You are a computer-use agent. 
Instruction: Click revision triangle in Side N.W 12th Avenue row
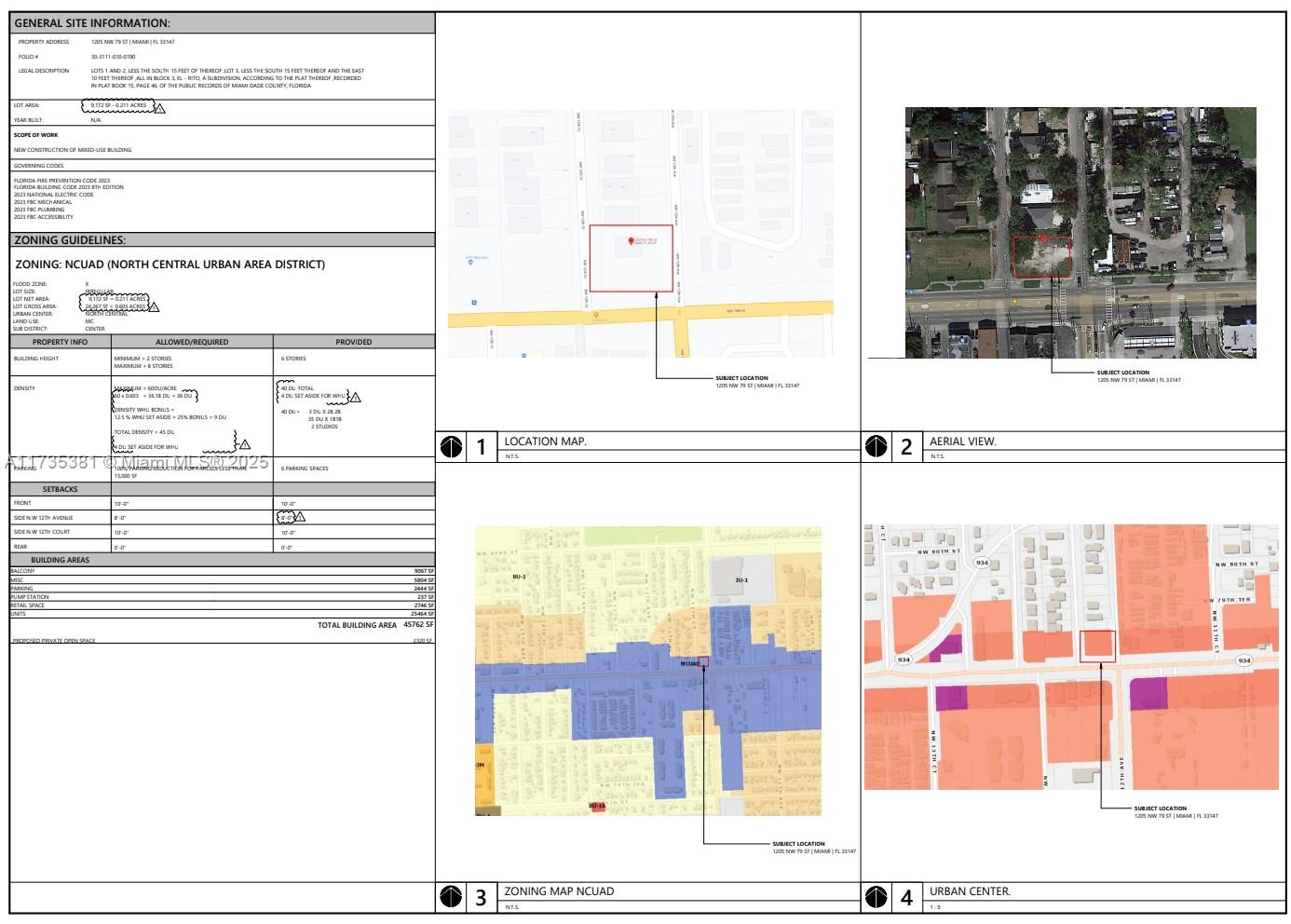tap(300, 517)
